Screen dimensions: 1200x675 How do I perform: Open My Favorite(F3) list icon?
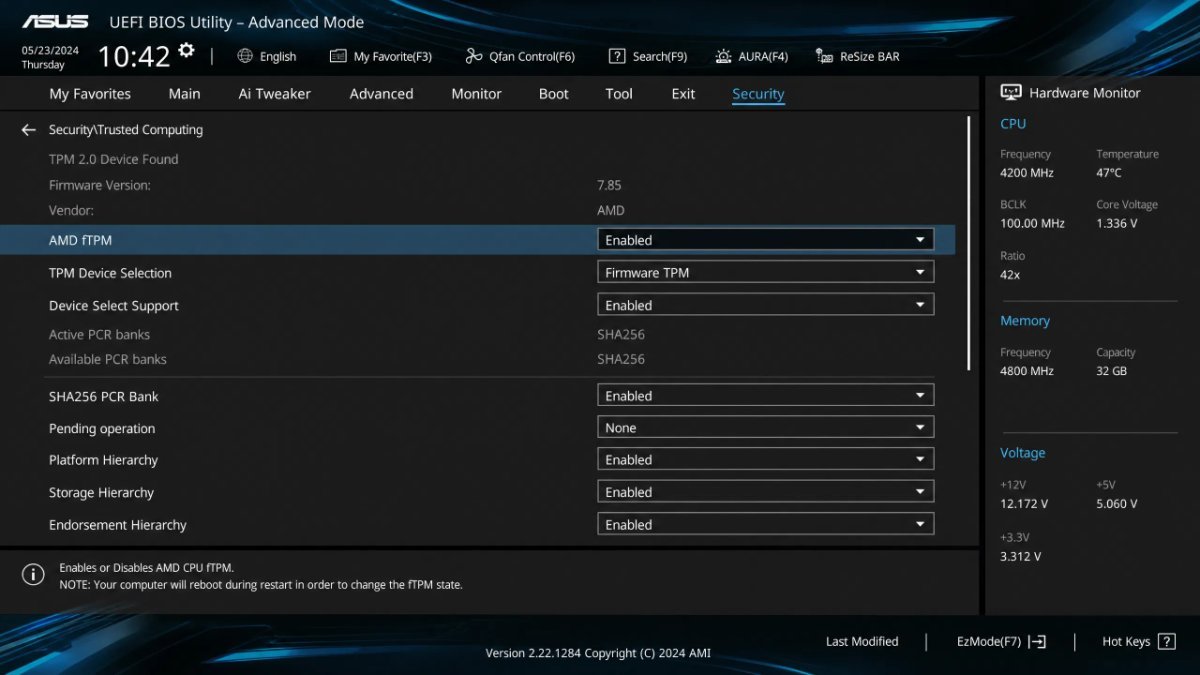pos(338,56)
